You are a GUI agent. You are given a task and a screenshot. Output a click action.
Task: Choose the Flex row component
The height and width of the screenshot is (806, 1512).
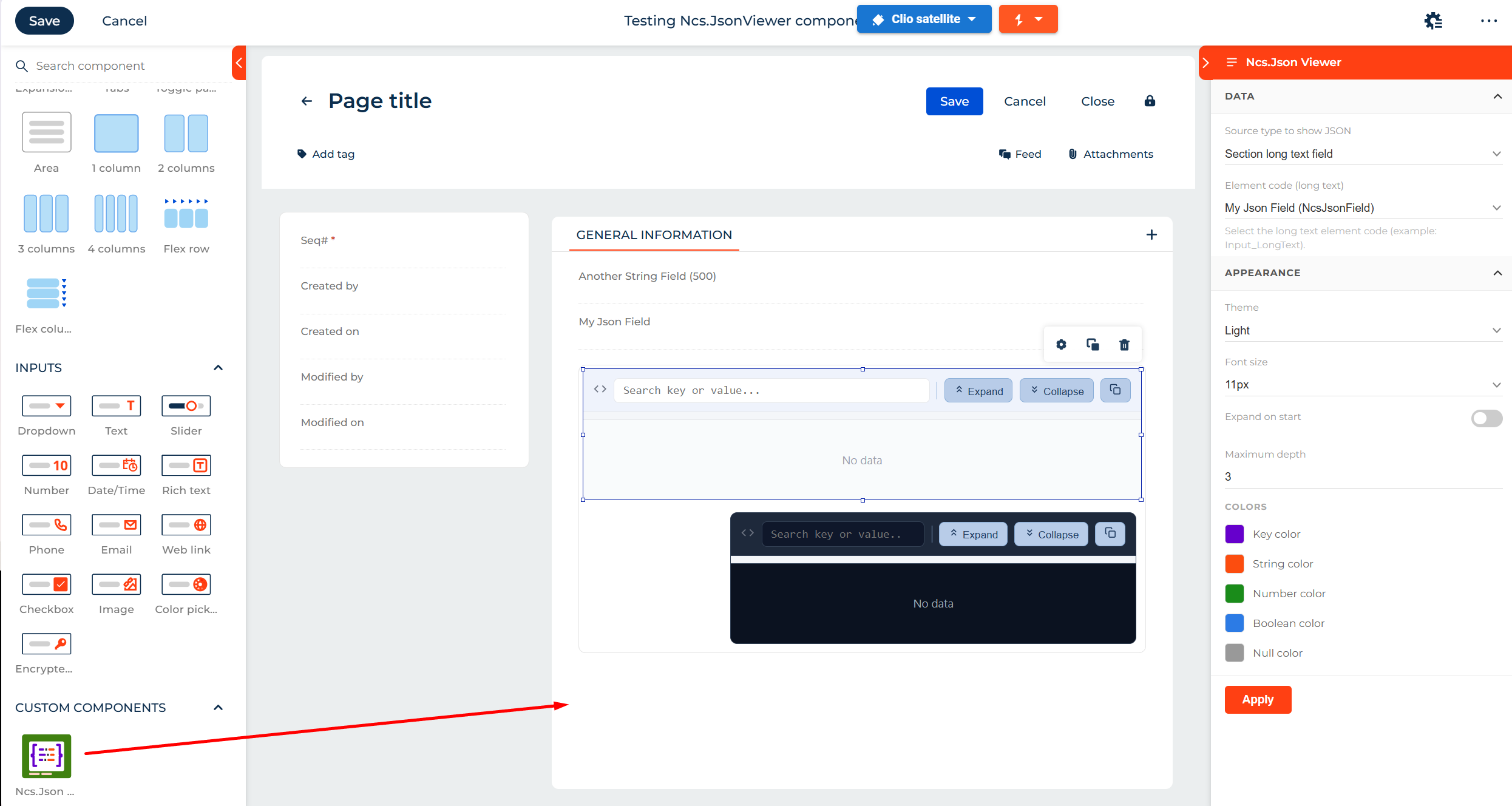pos(186,213)
